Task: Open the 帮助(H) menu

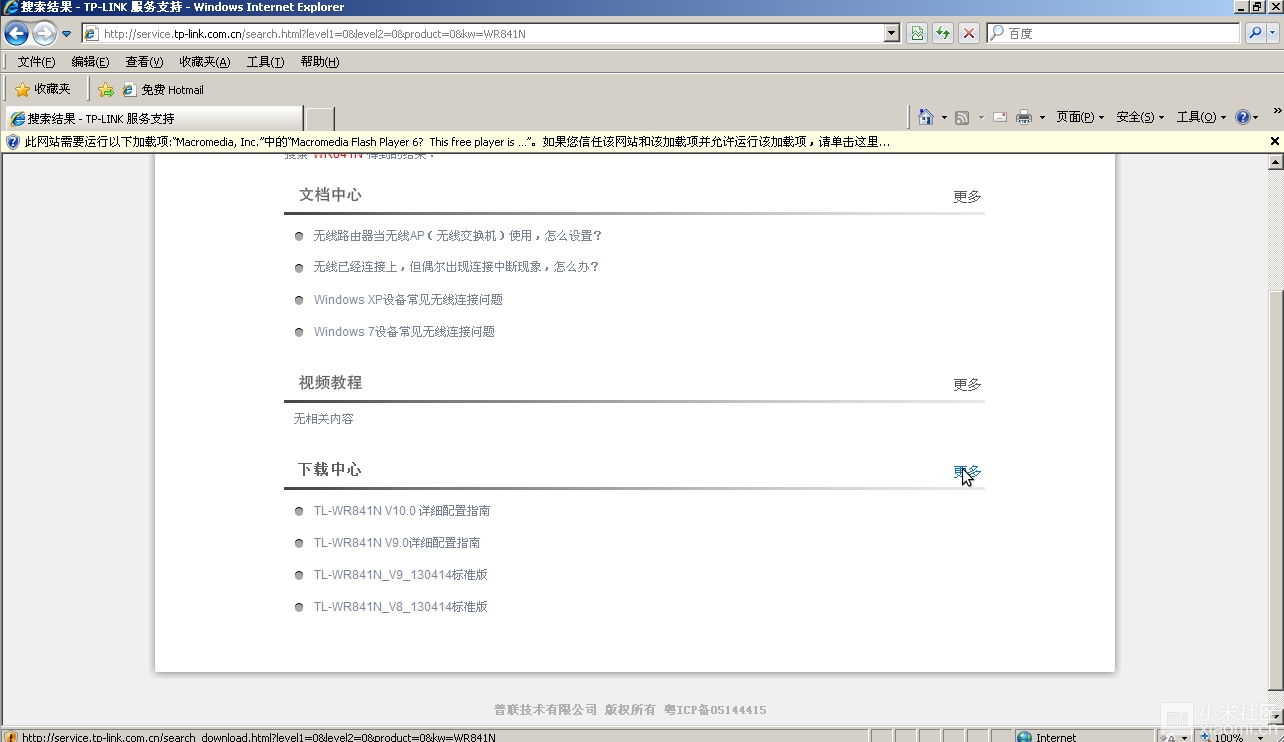Action: coord(319,62)
